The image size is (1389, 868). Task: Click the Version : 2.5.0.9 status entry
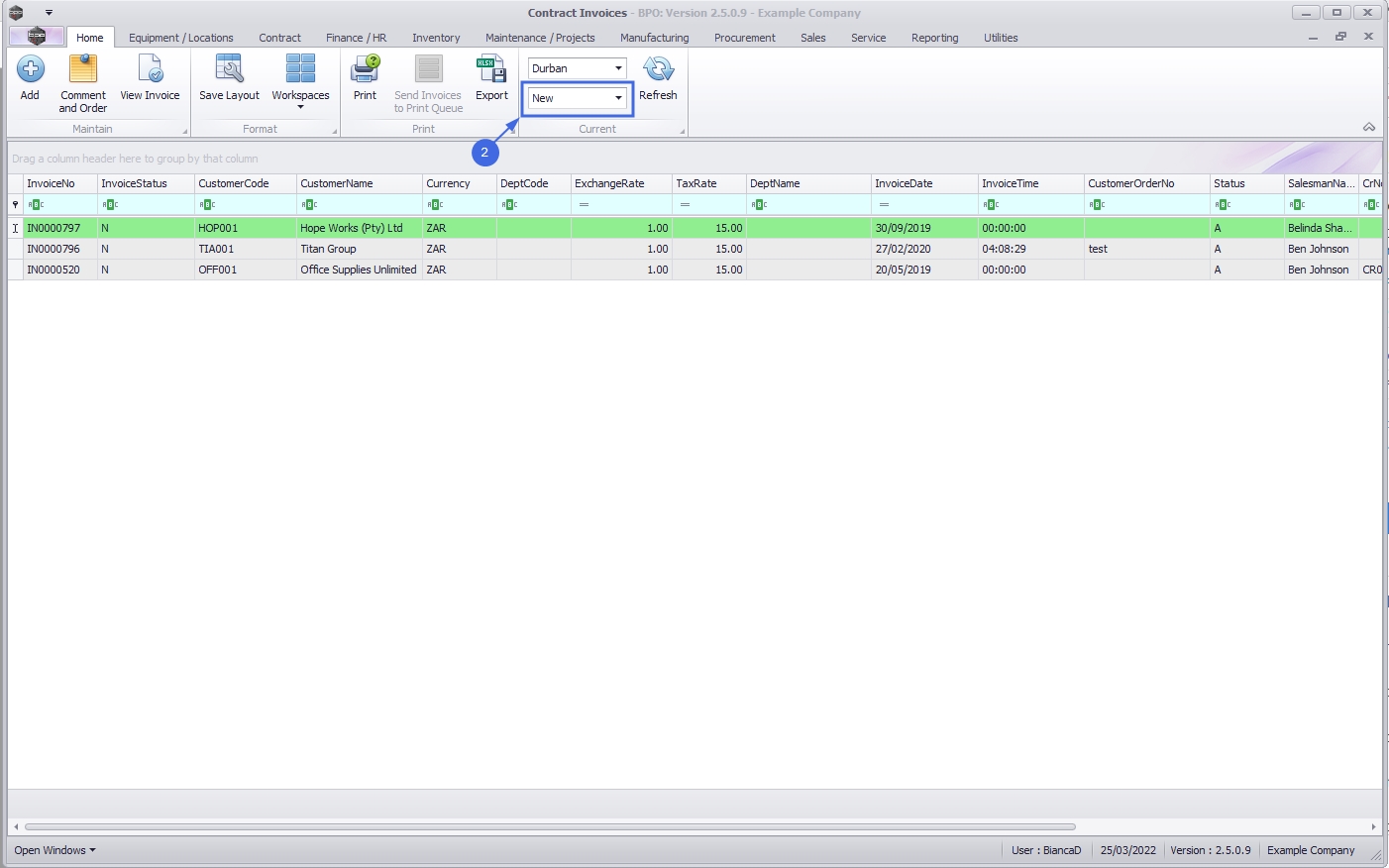(1211, 850)
